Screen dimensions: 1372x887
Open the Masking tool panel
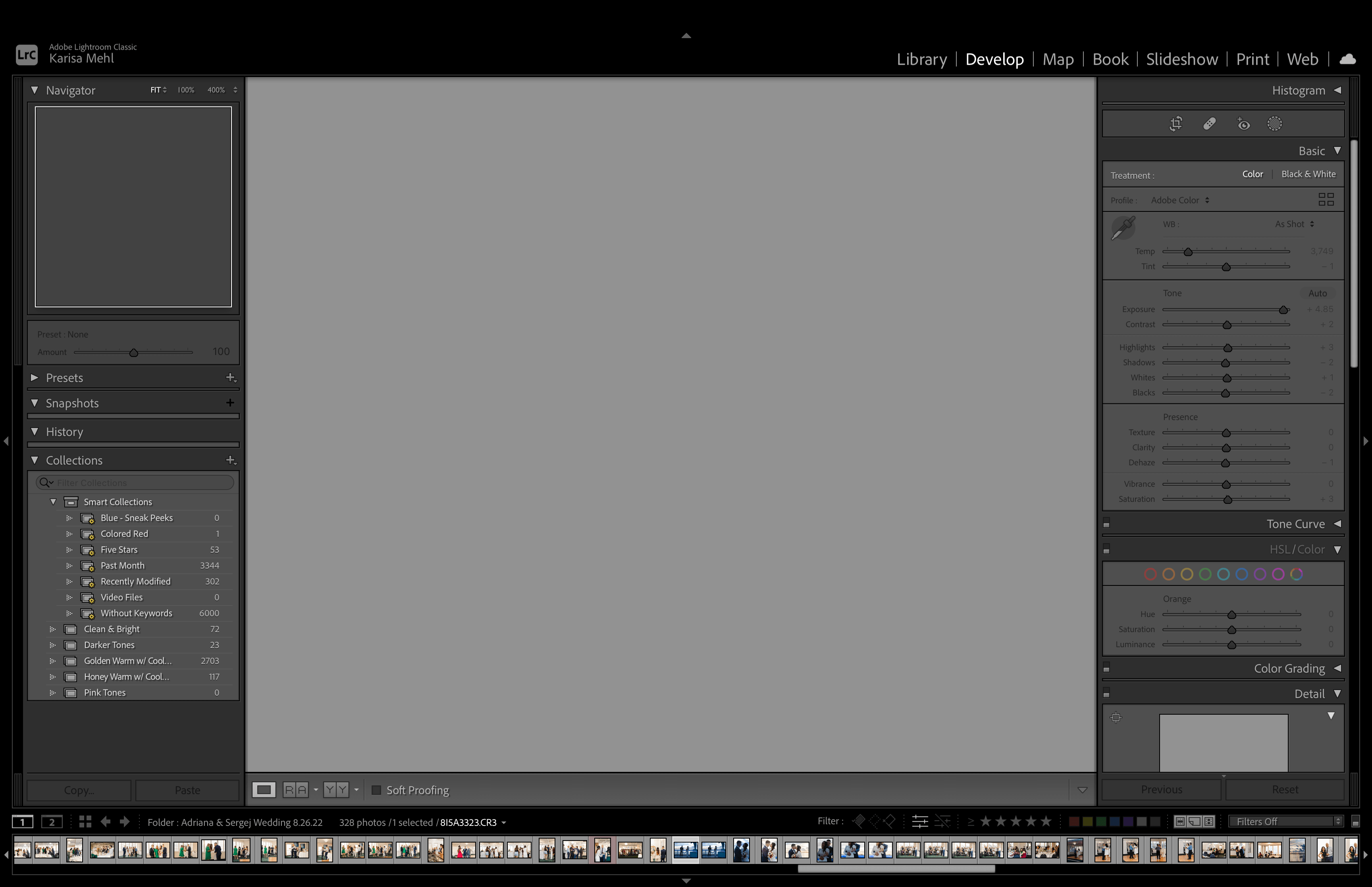coord(1275,123)
